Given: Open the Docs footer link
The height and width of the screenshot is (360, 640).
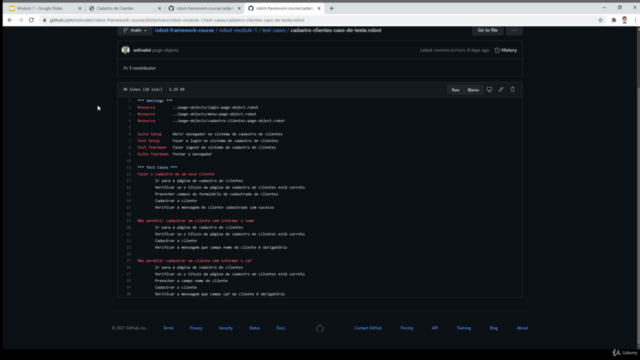Looking at the screenshot, I should [x=281, y=328].
